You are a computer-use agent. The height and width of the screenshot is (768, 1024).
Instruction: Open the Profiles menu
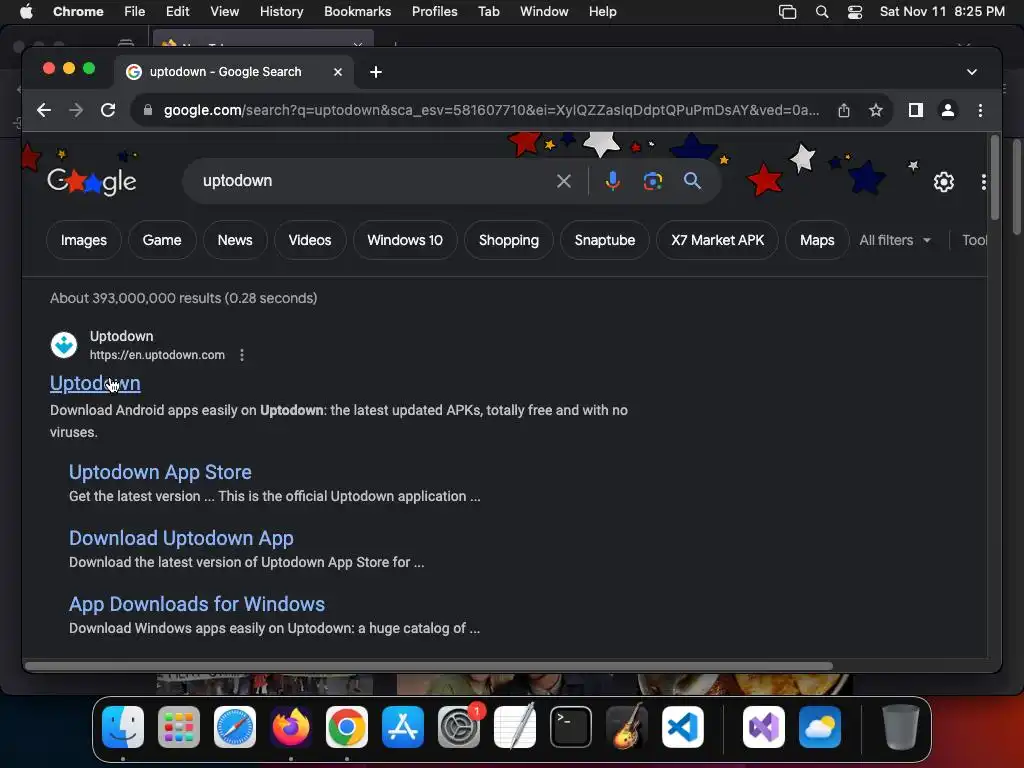click(x=434, y=12)
